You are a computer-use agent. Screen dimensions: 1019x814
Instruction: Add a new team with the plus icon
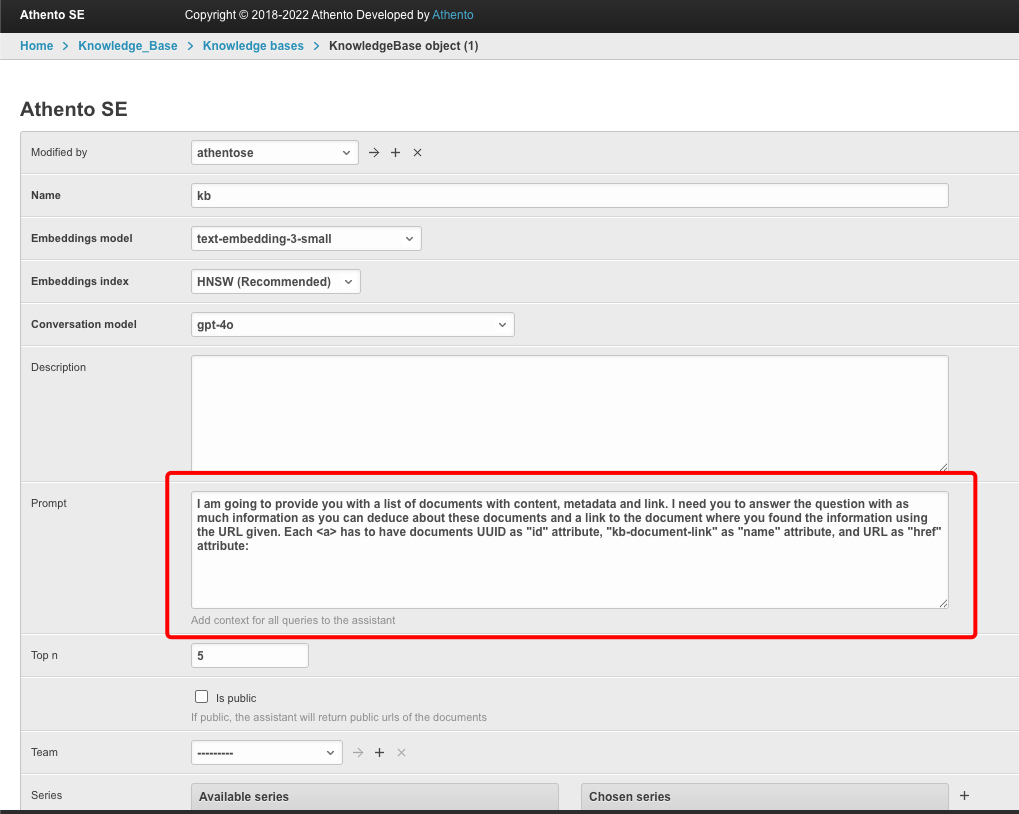click(x=379, y=752)
